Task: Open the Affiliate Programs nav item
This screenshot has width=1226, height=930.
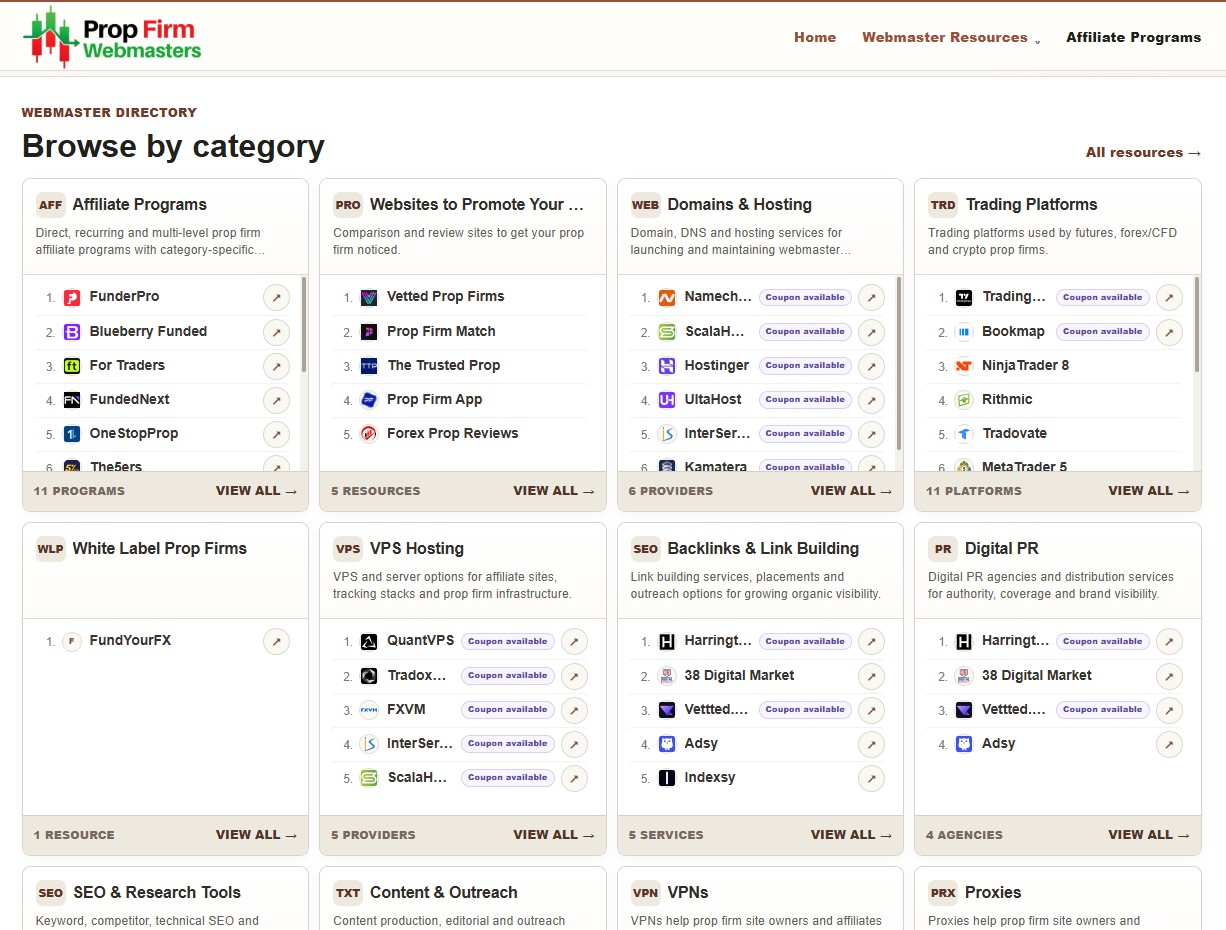Action: pos(1133,37)
